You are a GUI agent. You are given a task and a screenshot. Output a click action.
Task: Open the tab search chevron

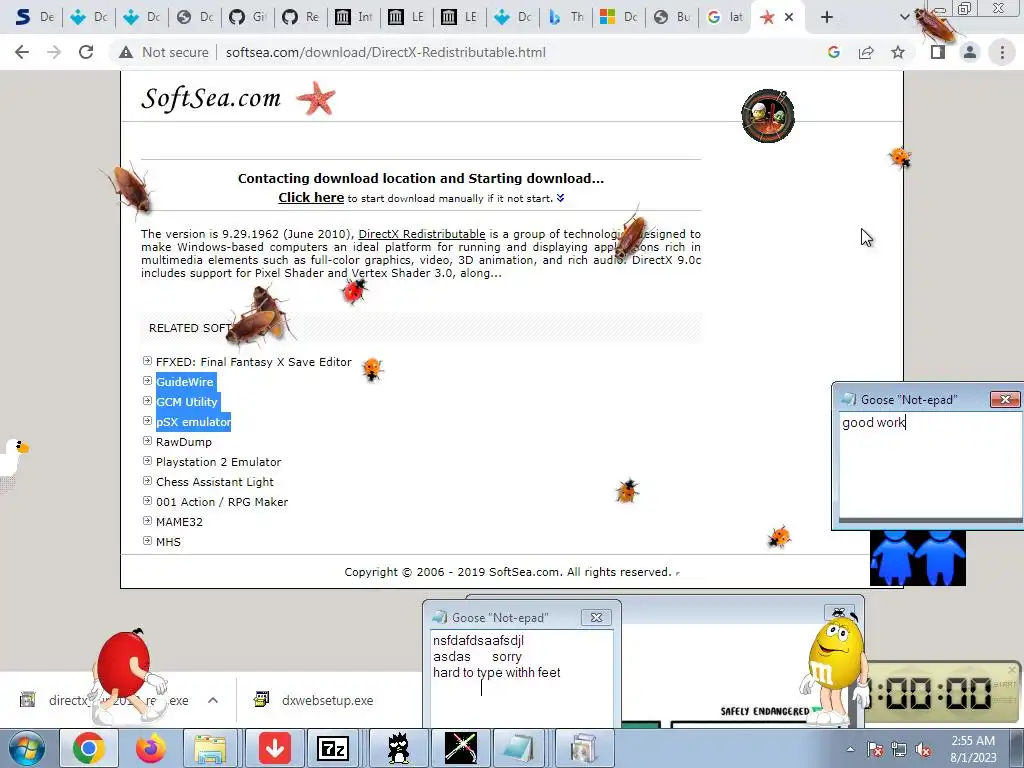pyautogui.click(x=904, y=17)
